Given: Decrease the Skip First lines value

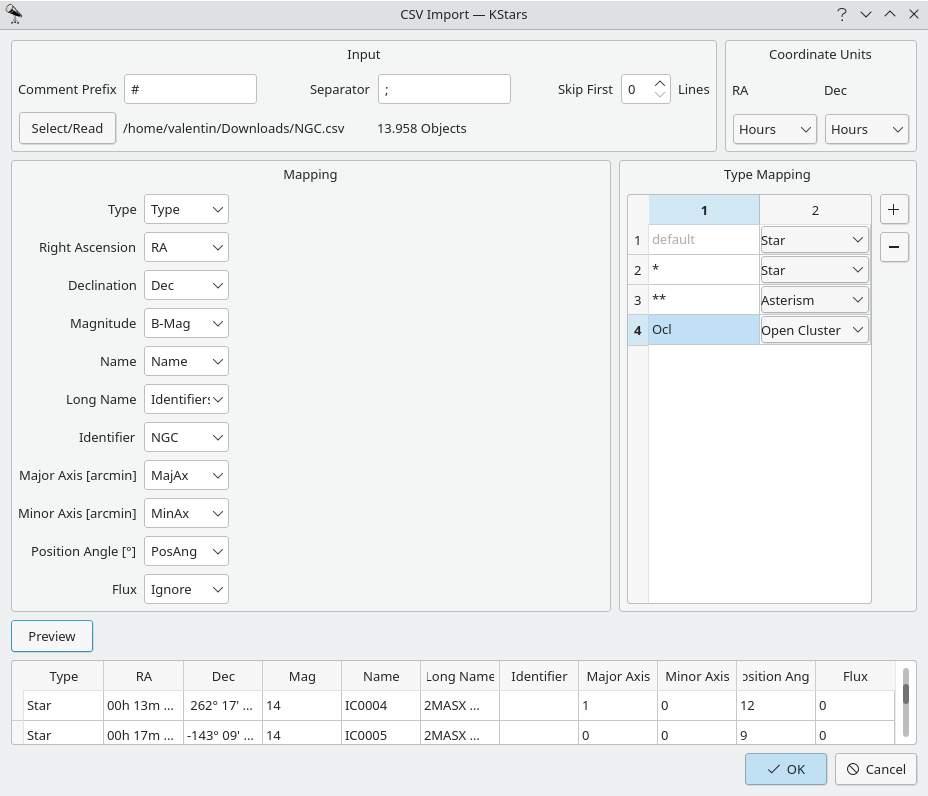Looking at the screenshot, I should [660, 95].
